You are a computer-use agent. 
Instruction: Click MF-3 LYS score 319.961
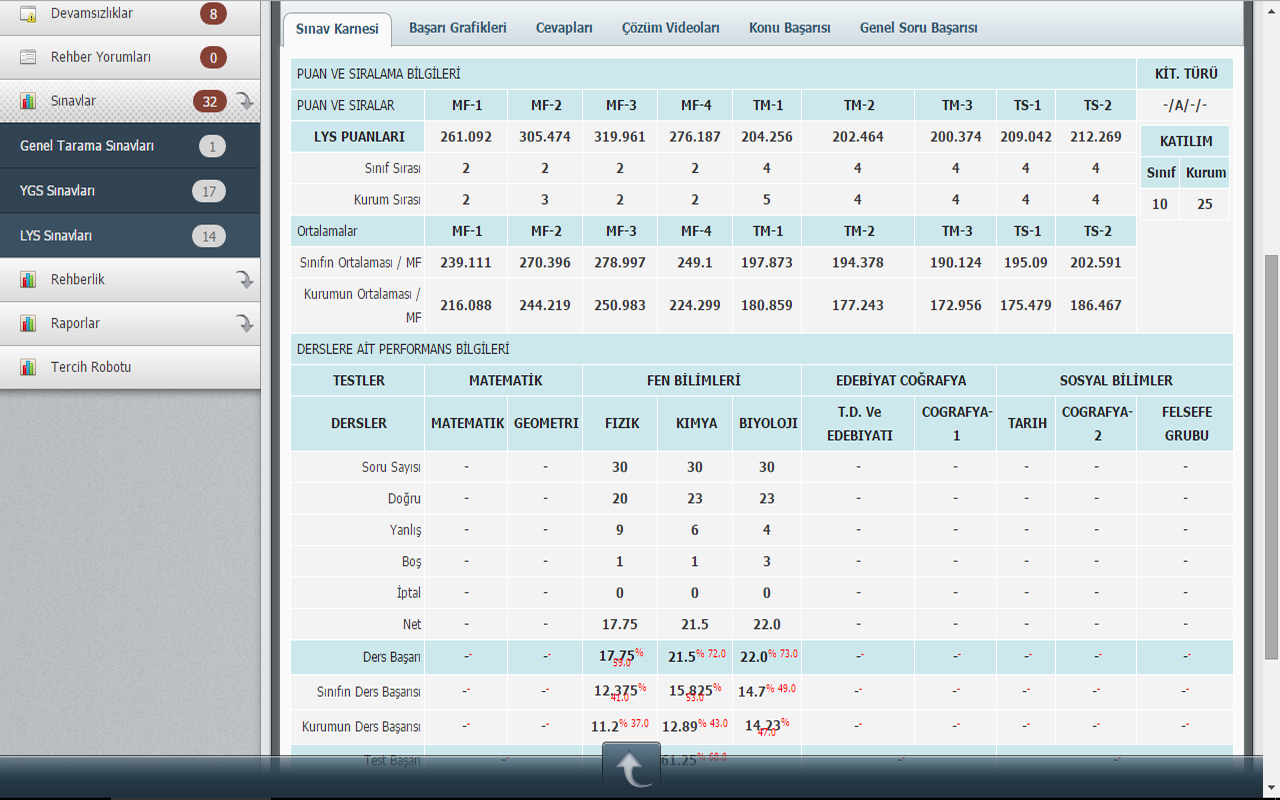tap(620, 137)
